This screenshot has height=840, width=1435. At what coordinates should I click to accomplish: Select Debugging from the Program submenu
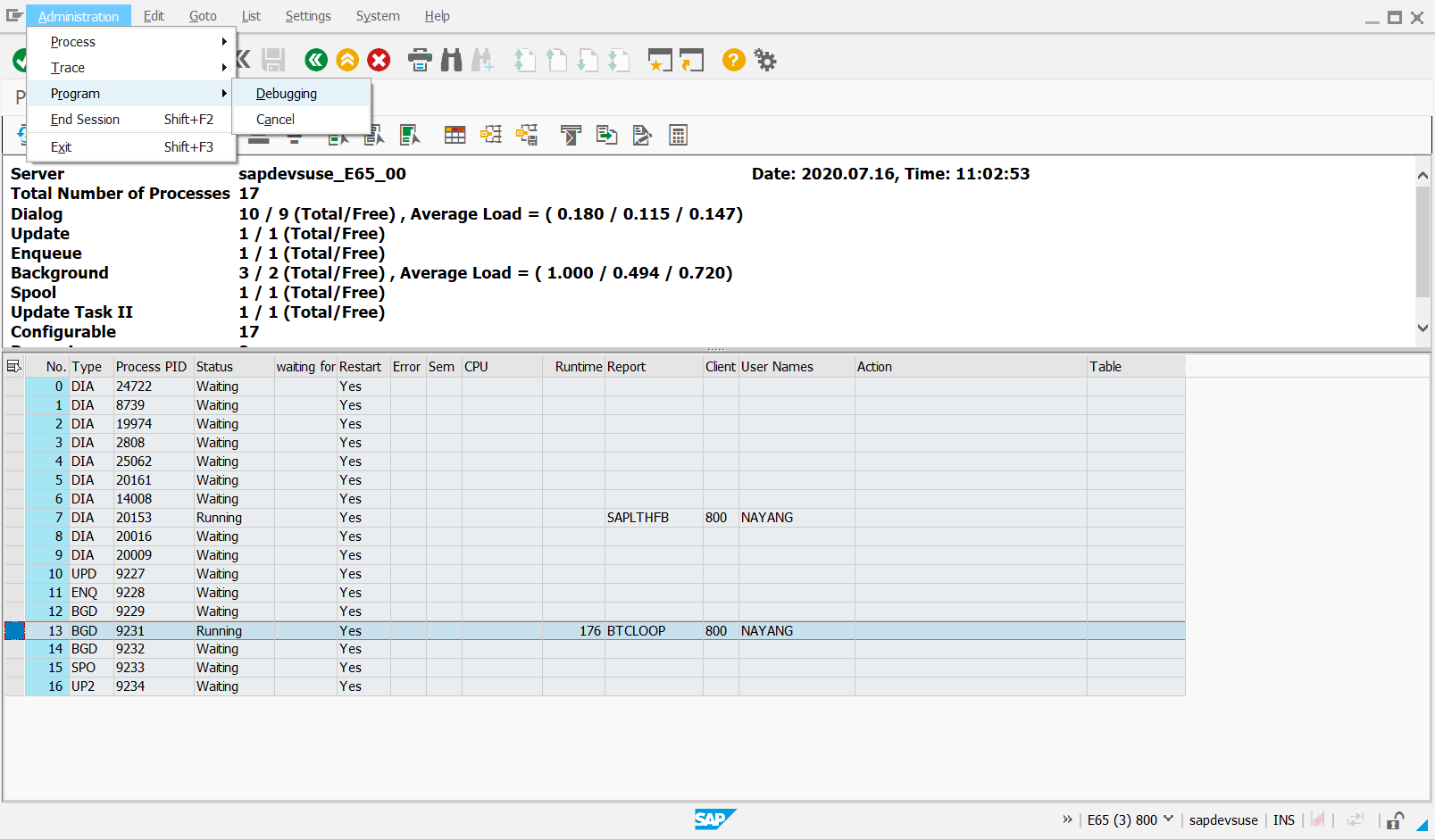[x=286, y=93]
